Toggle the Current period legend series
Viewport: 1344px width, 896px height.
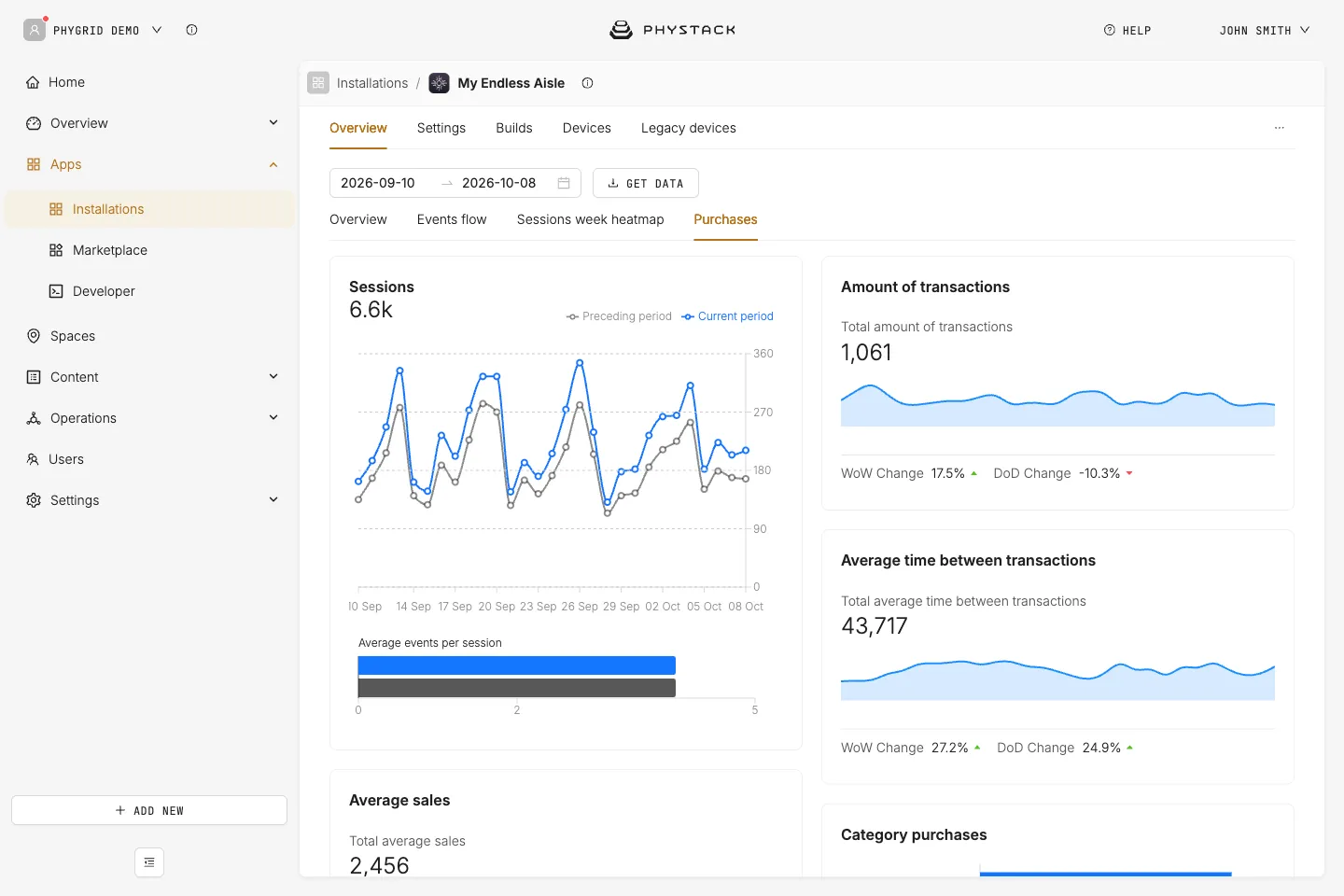pyautogui.click(x=728, y=316)
